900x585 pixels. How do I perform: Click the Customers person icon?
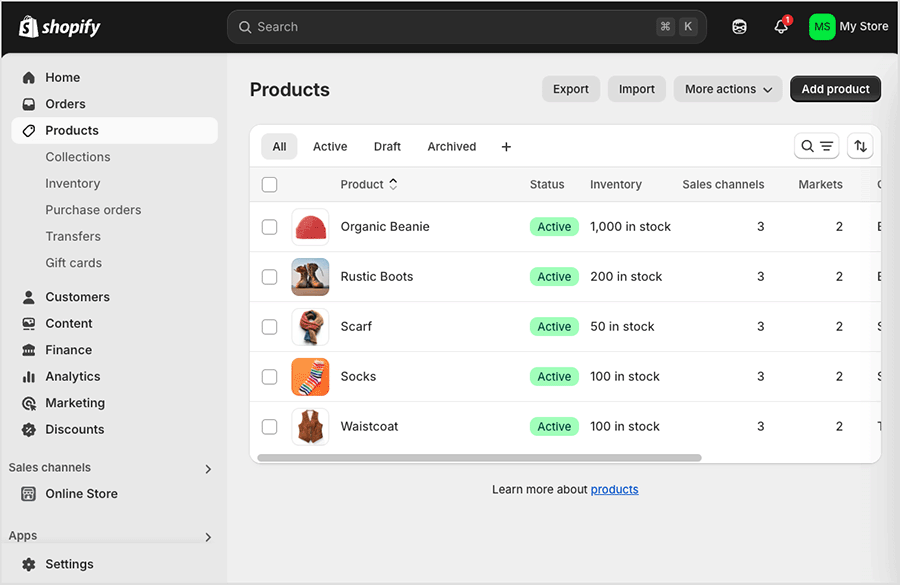[29, 297]
